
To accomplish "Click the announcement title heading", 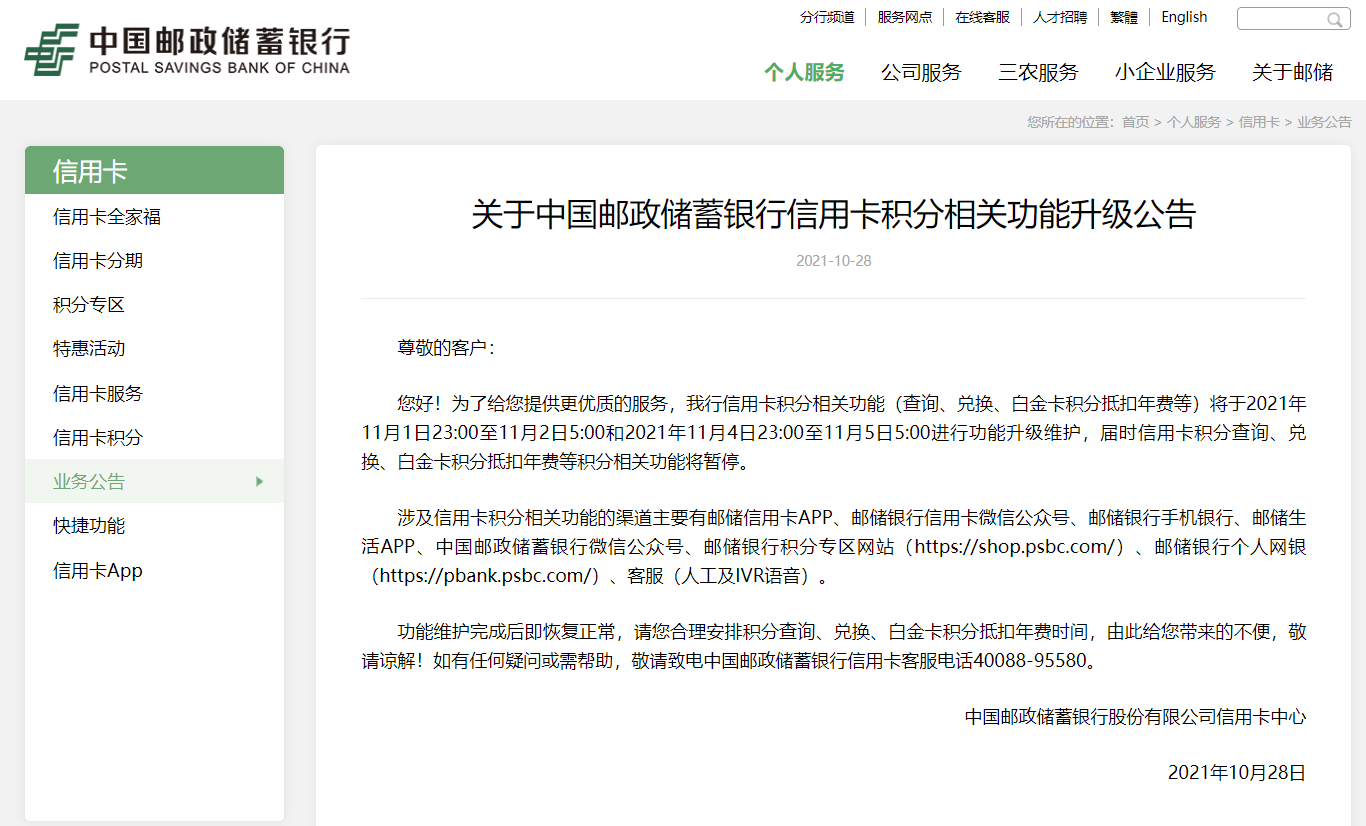I will 833,214.
